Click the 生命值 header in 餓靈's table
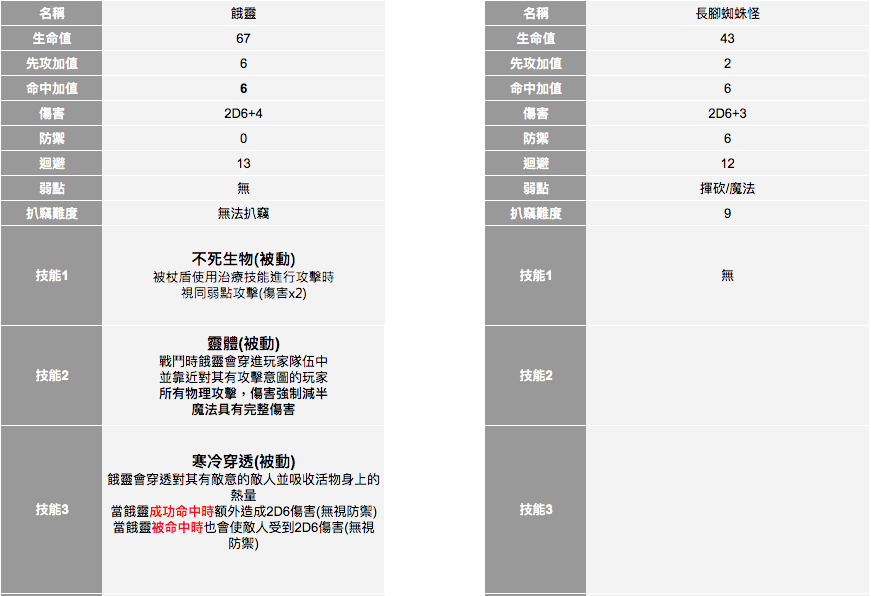Viewport: 871px width, 596px height. (52, 38)
